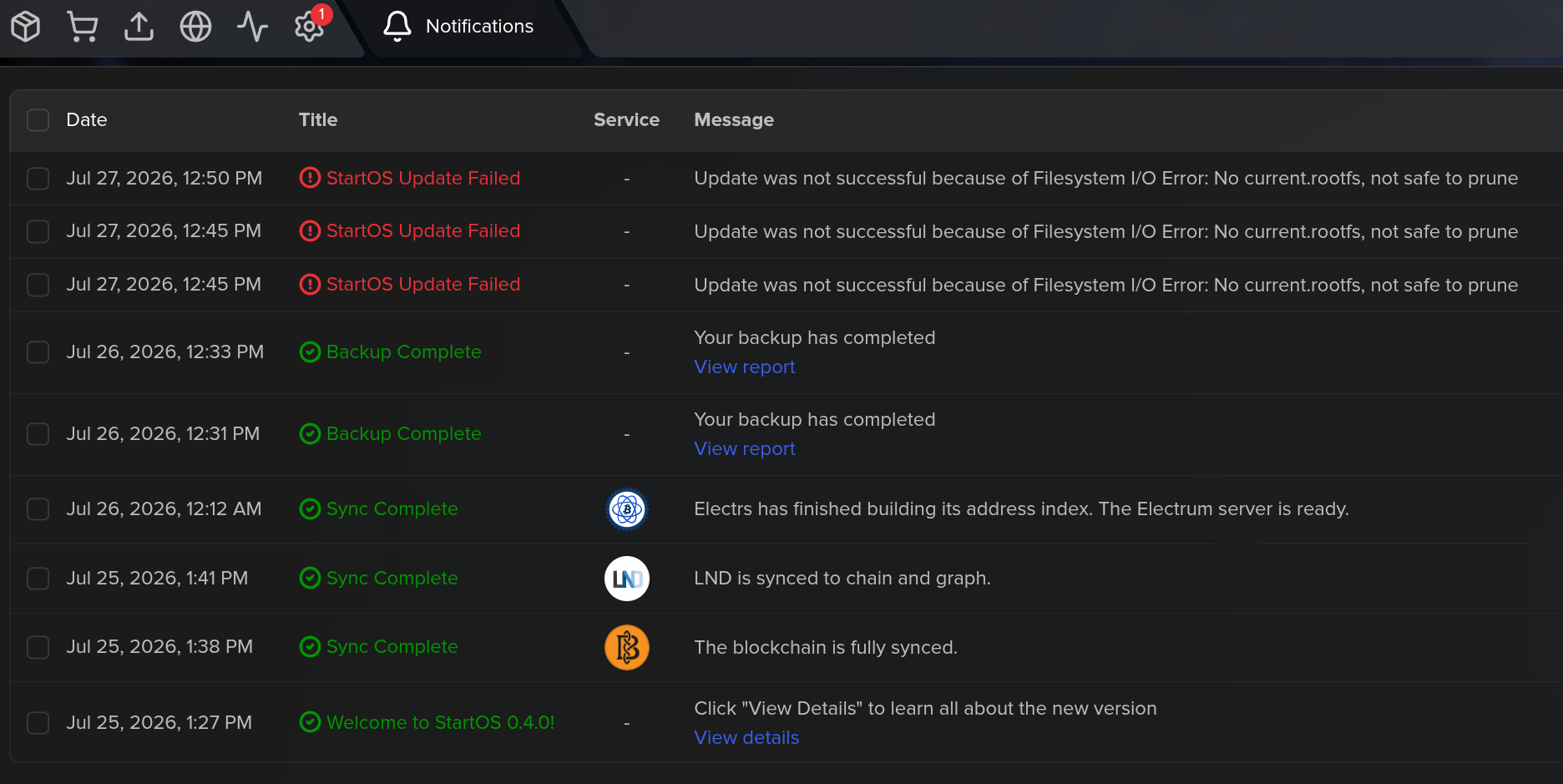Screen dimensions: 1563x784
Task: Open the Services cube icon
Action: [26, 27]
